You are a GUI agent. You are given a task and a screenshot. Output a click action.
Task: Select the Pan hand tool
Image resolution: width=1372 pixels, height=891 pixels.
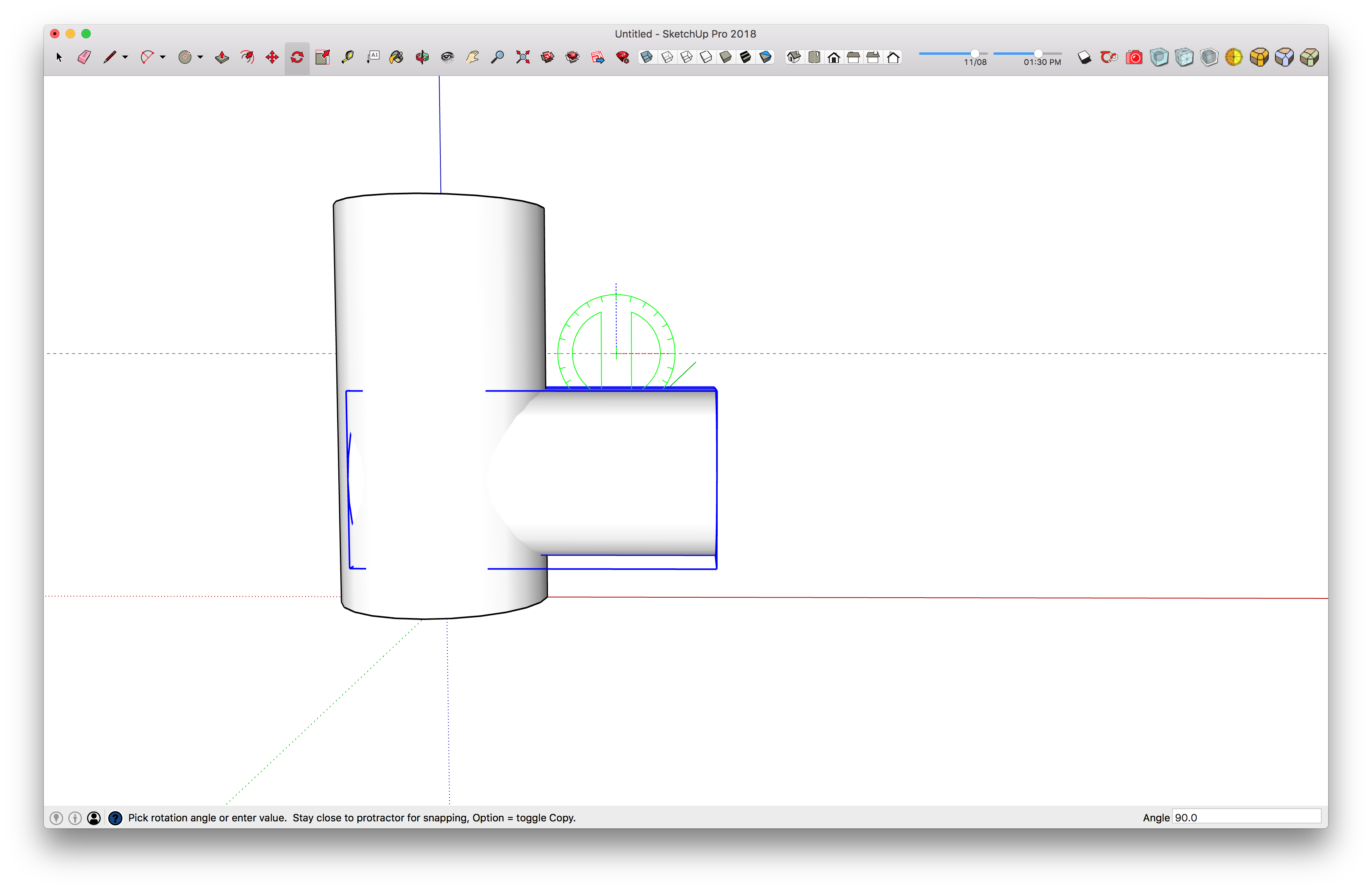point(473,57)
